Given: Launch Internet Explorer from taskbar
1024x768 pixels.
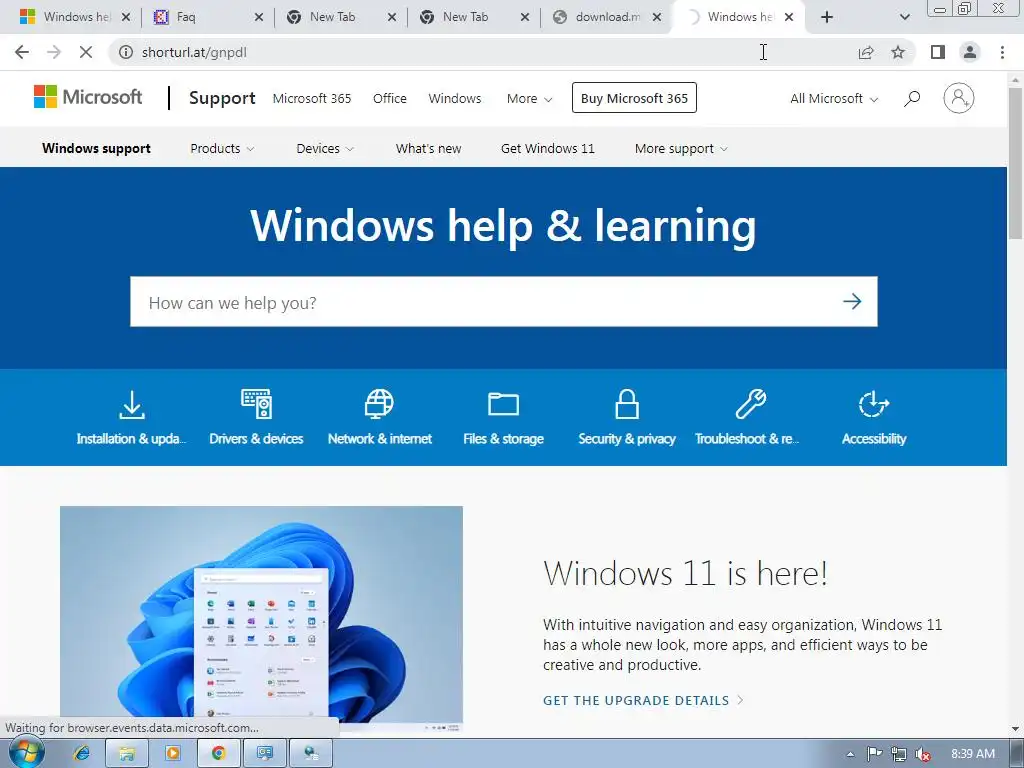Looking at the screenshot, I should tap(82, 754).
